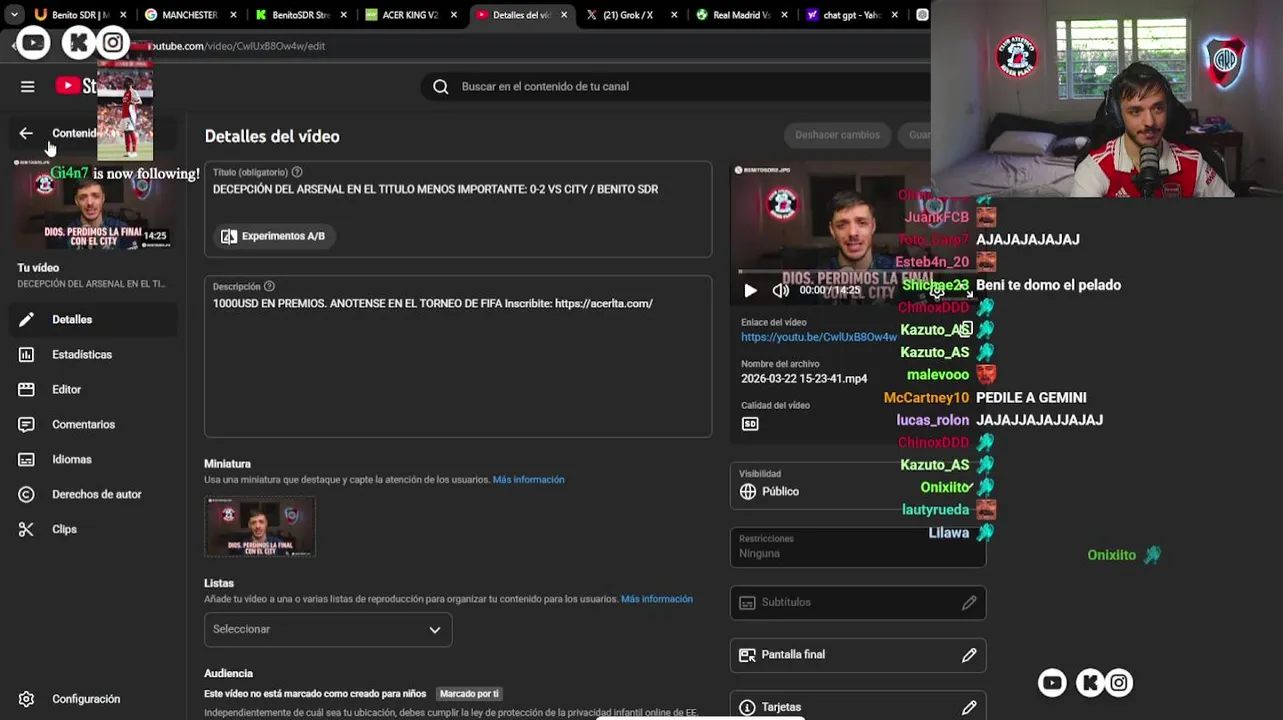This screenshot has height=720, width=1283.
Task: Expand the Listas Seleccionar dropdown
Action: click(328, 629)
